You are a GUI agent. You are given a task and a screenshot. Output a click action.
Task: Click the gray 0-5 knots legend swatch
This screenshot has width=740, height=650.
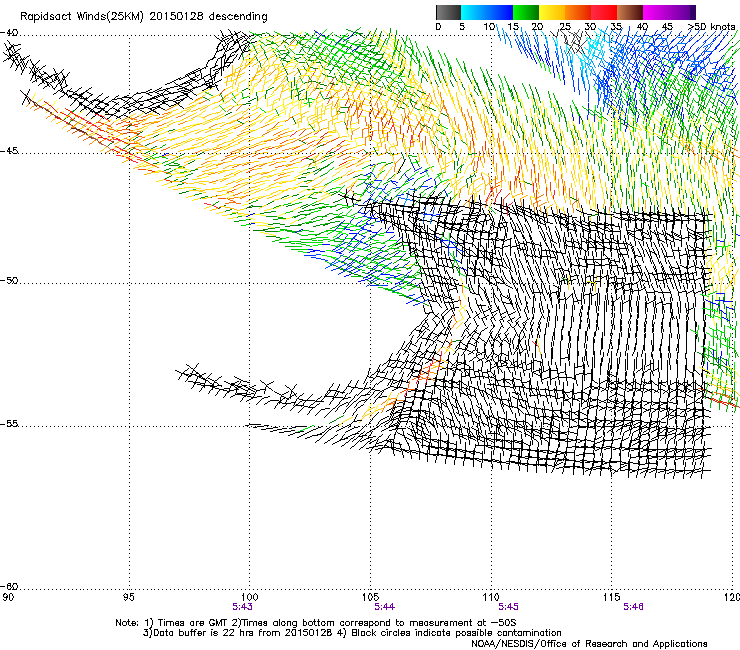click(x=448, y=12)
